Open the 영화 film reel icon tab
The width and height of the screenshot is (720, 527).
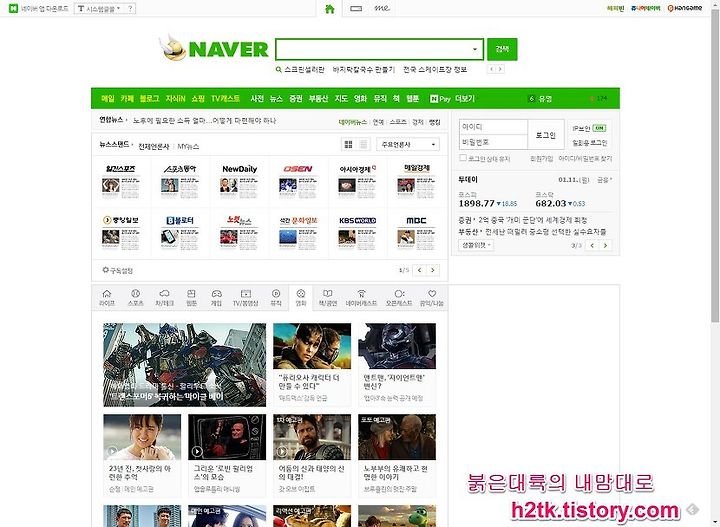point(301,297)
